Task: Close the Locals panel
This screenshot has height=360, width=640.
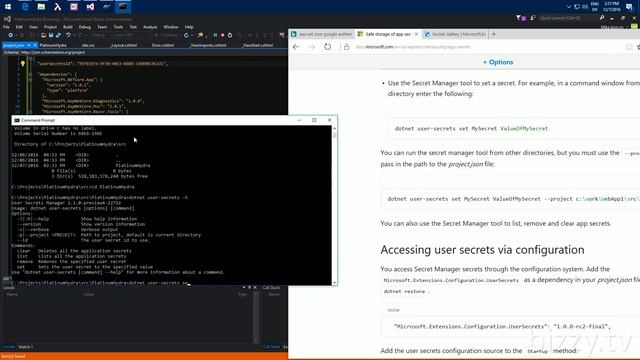Action: point(255,288)
